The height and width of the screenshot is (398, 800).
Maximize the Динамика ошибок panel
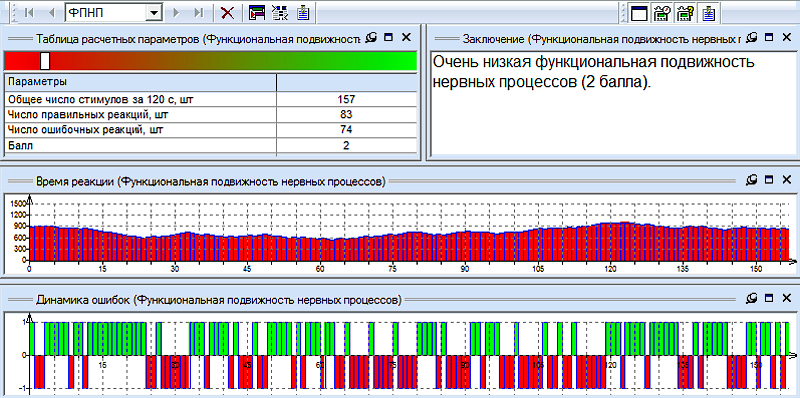(769, 297)
